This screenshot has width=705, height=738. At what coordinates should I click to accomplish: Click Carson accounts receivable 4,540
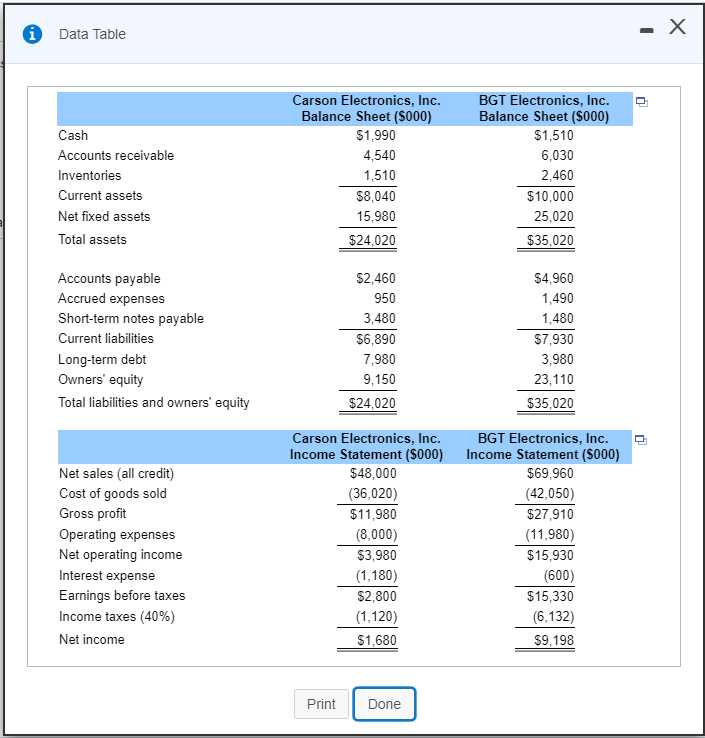point(379,155)
